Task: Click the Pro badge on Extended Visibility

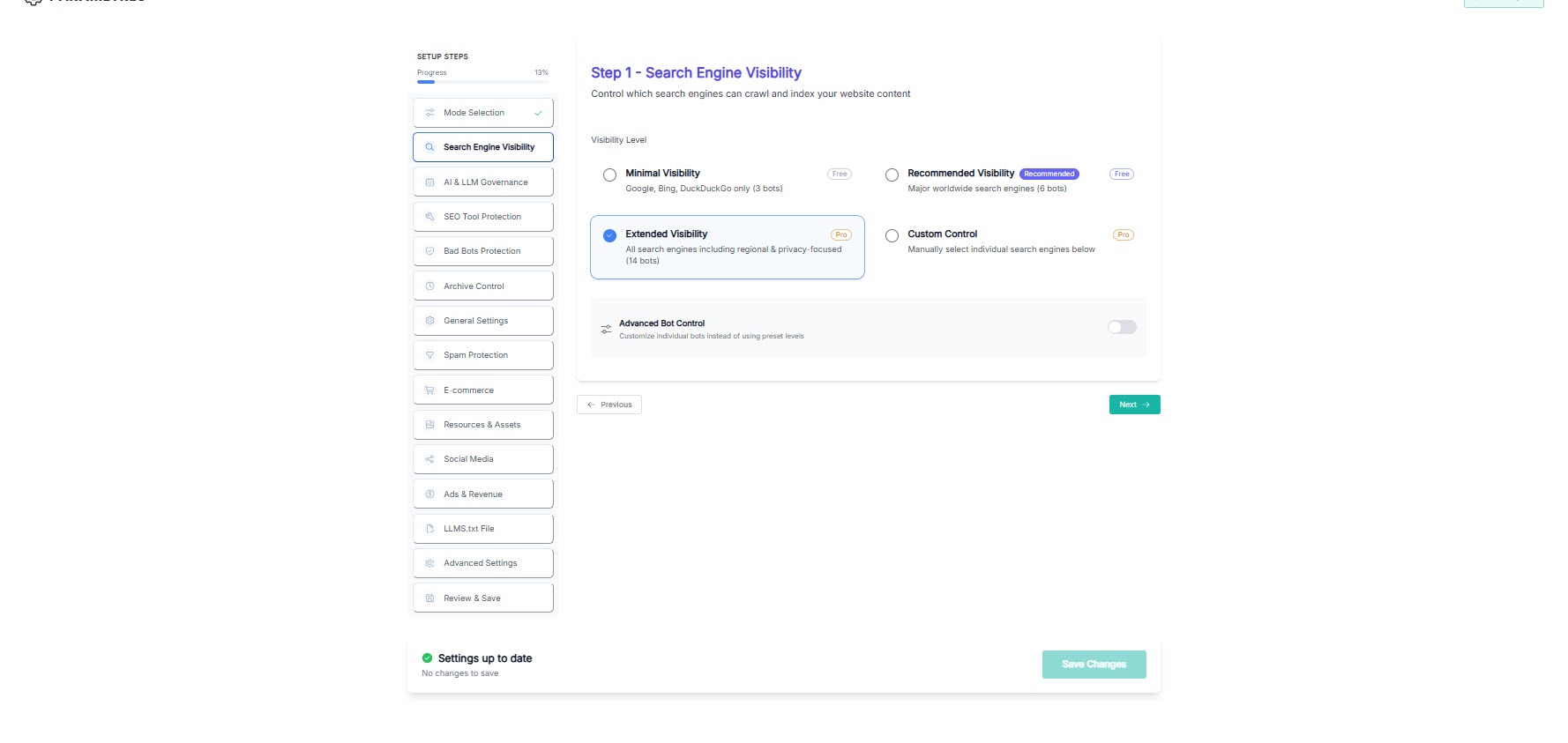Action: [841, 234]
